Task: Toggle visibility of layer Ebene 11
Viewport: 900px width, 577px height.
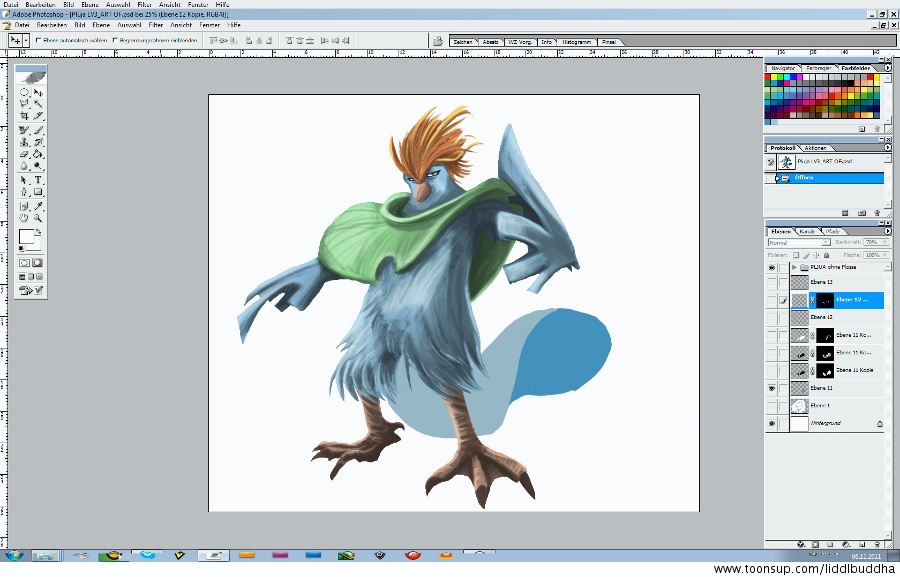Action: tap(771, 387)
